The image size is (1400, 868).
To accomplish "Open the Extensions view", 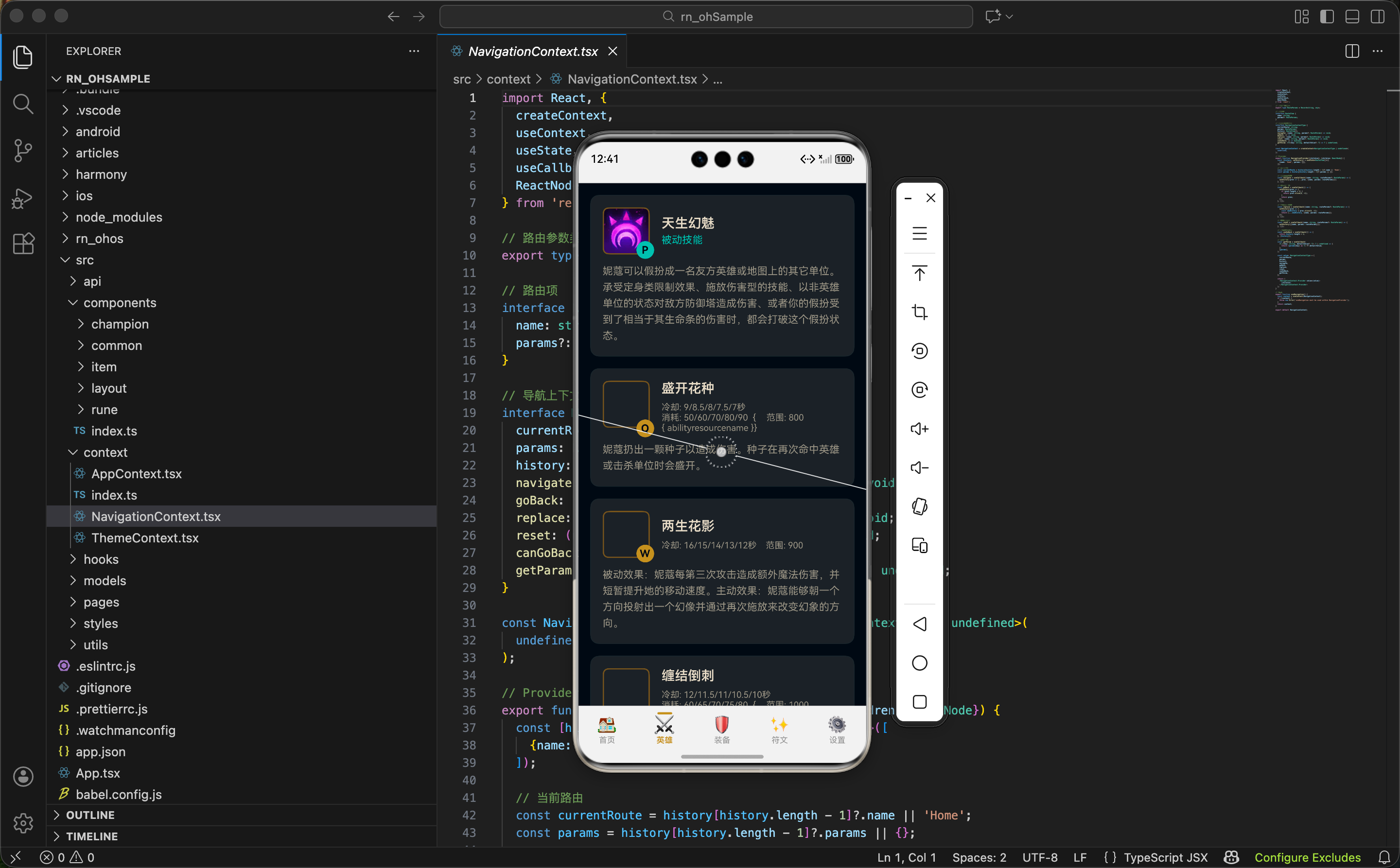I will click(x=22, y=244).
